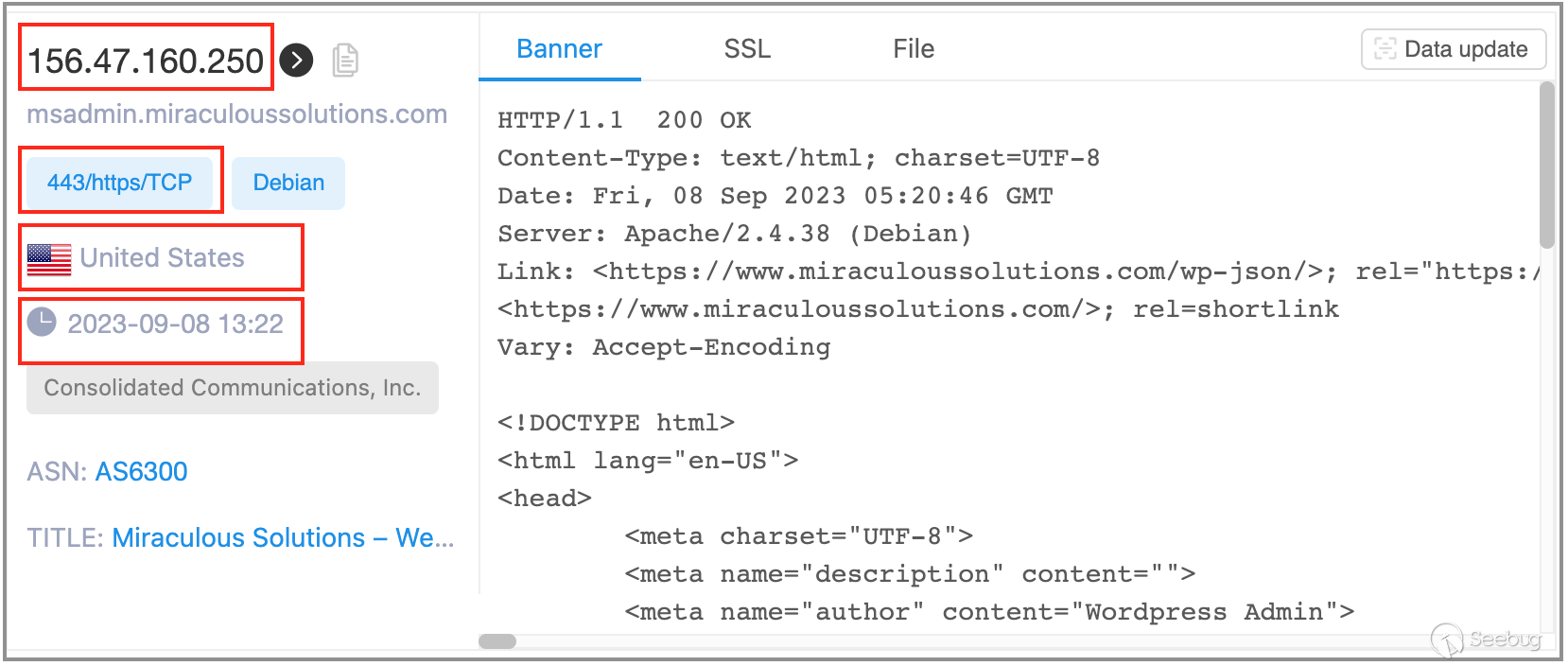The height and width of the screenshot is (666, 1568).
Task: Open the AS6300 ASN link
Action: coord(141,472)
